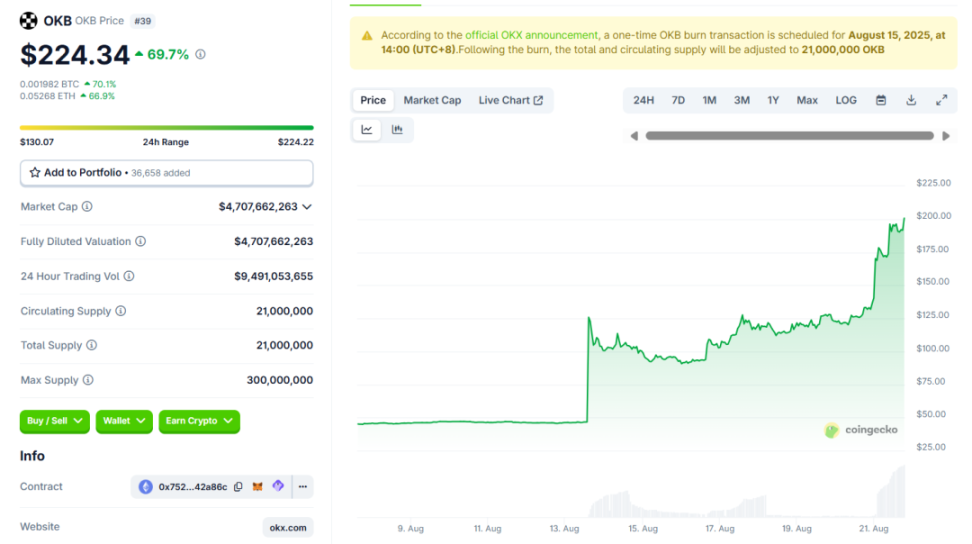The width and height of the screenshot is (972, 544).
Task: Click the #39 rank badge
Action: [x=143, y=21]
